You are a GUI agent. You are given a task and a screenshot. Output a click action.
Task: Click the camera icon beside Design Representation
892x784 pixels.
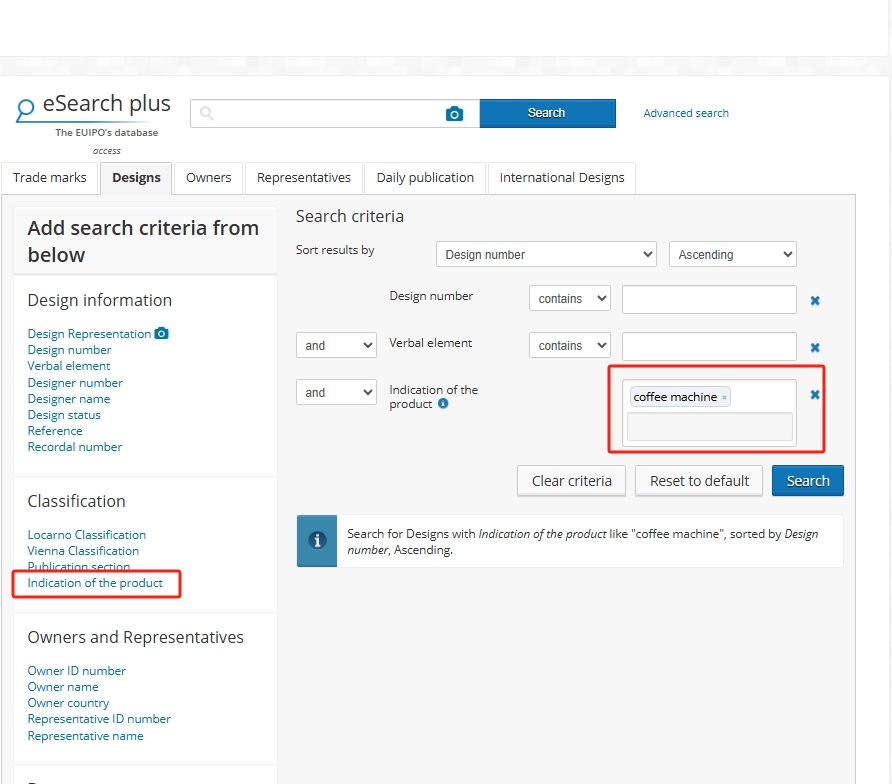point(162,334)
